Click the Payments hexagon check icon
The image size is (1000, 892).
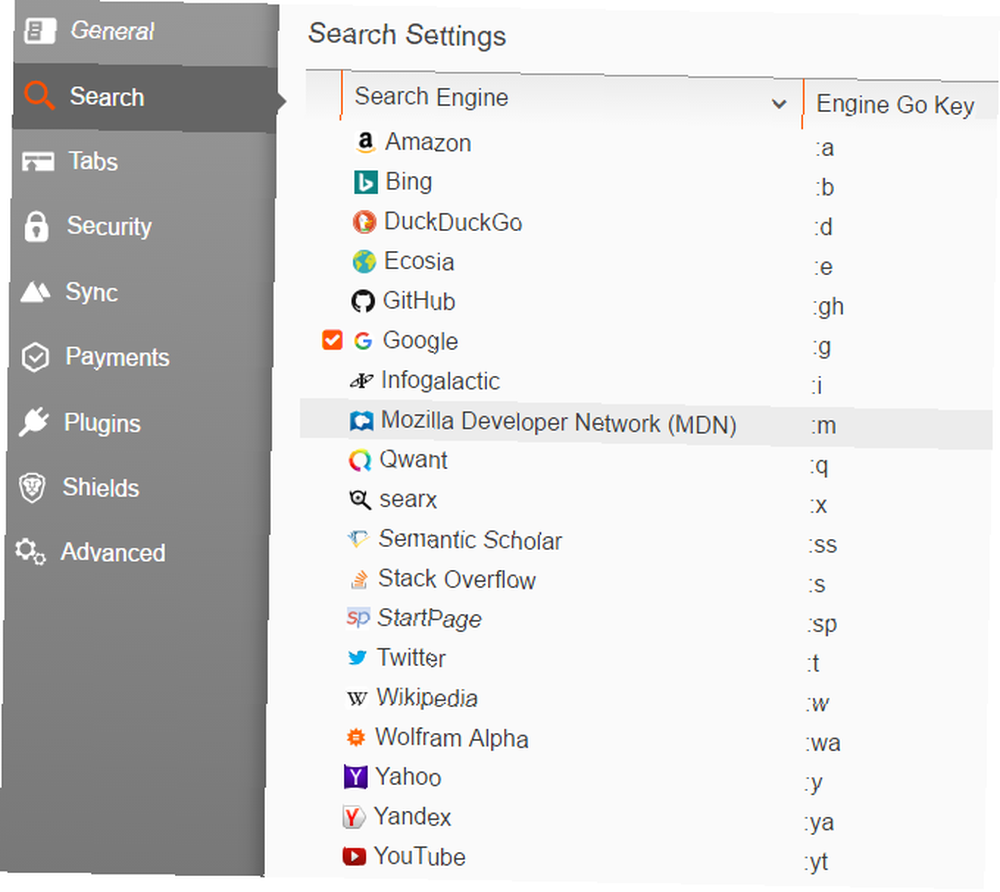[34, 357]
